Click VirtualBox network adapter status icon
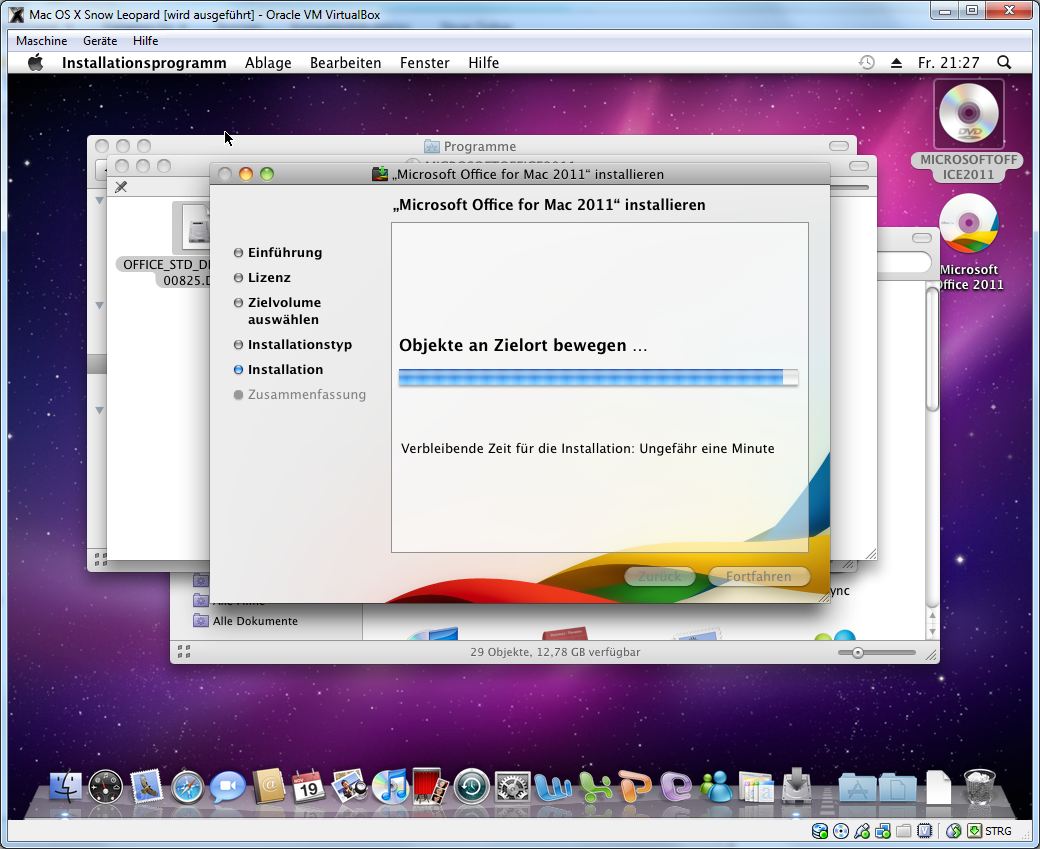 [x=882, y=831]
